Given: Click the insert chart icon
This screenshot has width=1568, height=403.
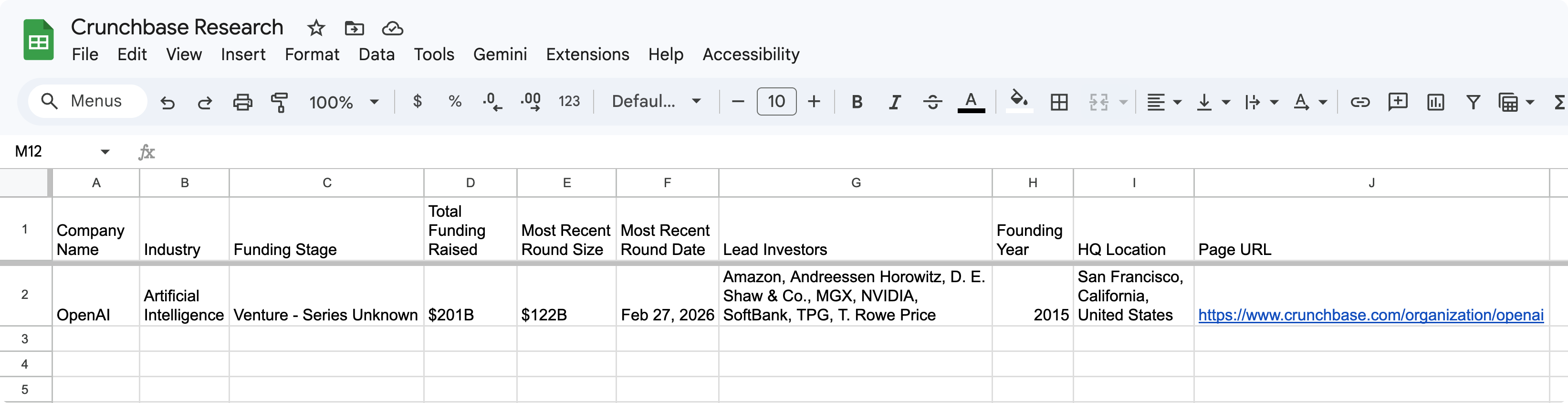Looking at the screenshot, I should 1435,102.
